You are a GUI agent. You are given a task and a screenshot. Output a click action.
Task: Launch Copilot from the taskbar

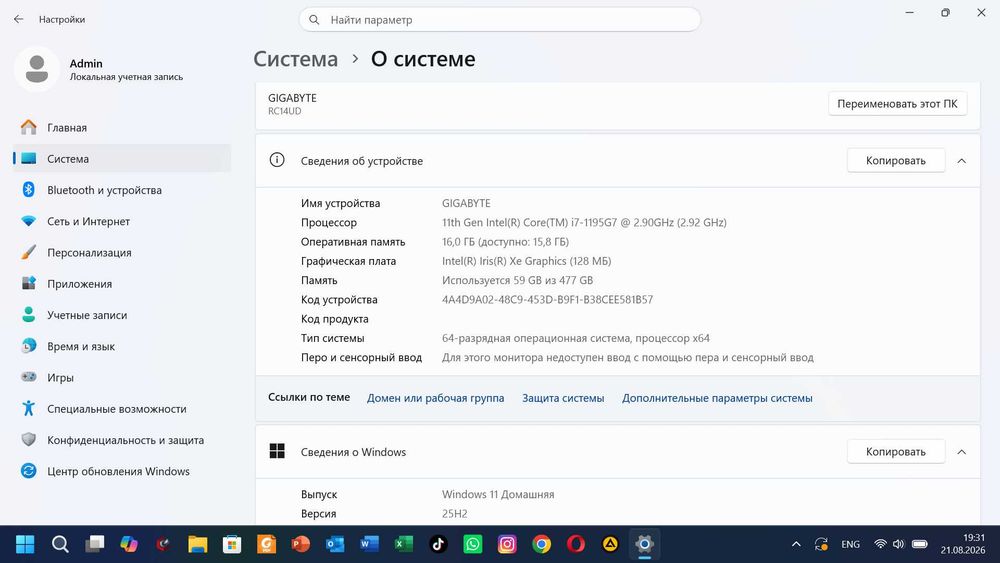[x=129, y=544]
